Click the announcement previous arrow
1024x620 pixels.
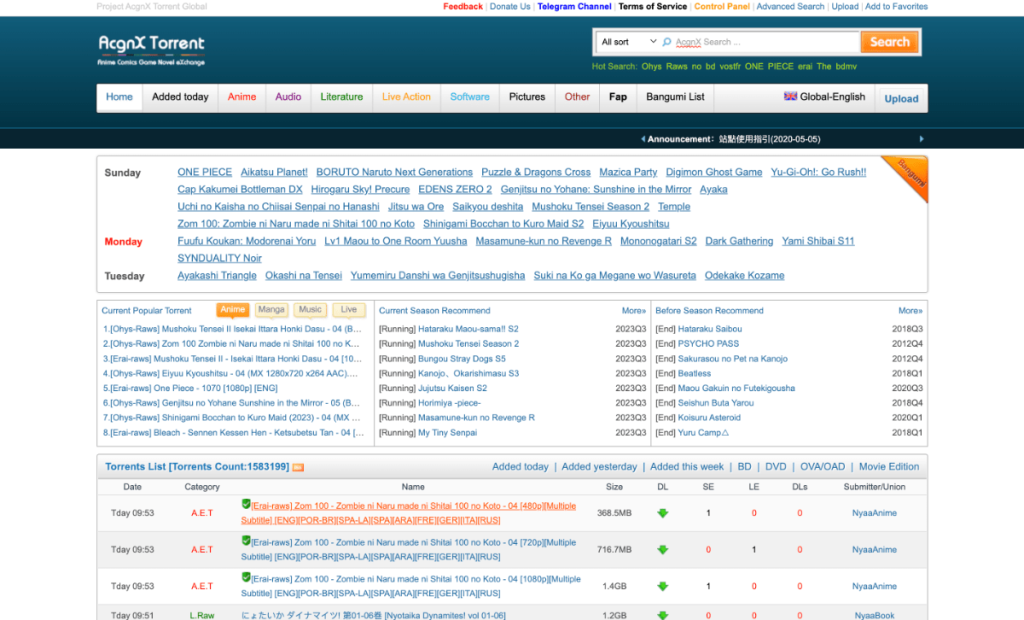[643, 139]
